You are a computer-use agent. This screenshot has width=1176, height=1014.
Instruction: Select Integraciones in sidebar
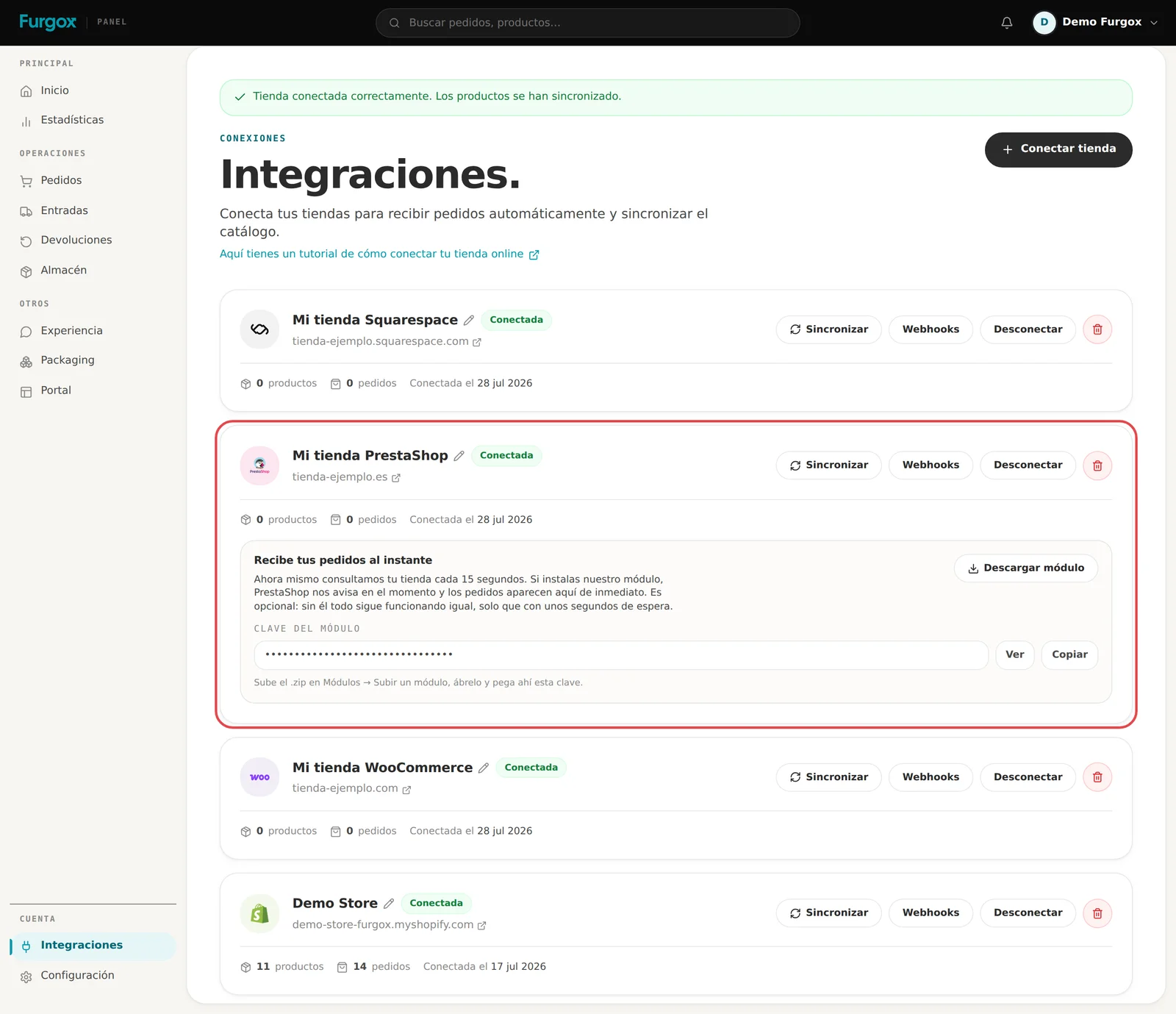pos(93,946)
